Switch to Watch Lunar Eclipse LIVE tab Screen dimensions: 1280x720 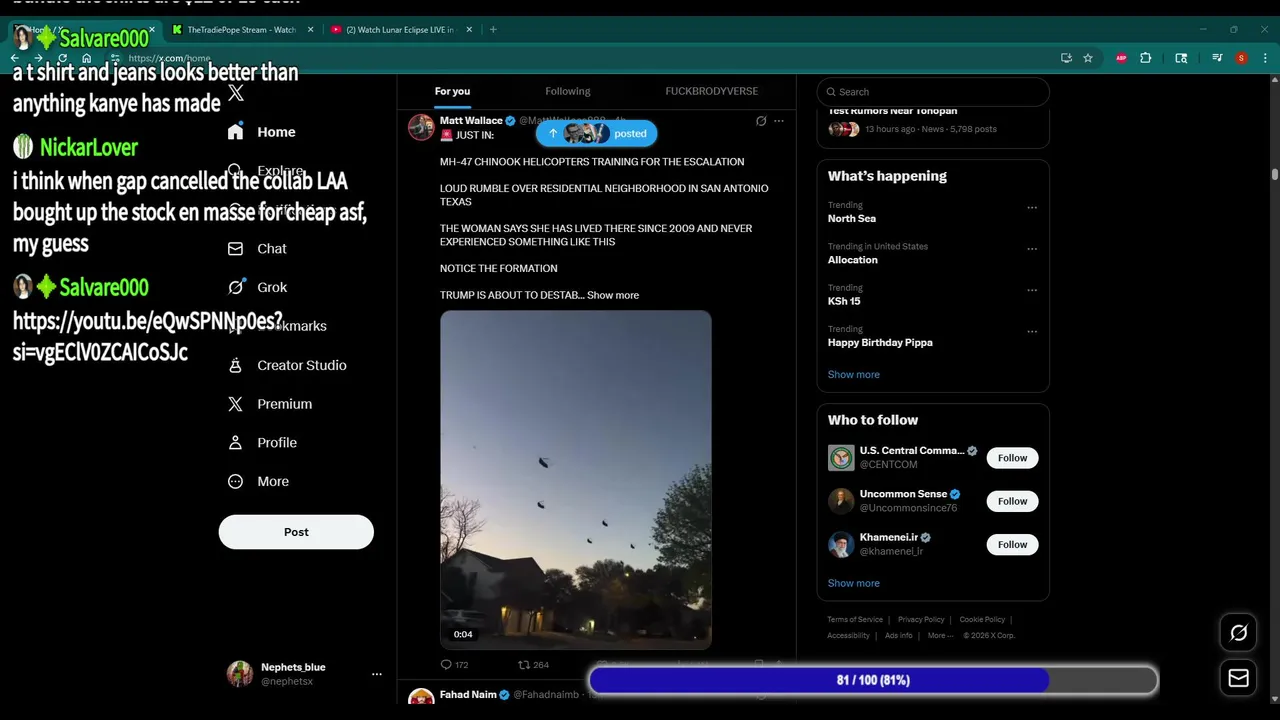click(400, 30)
